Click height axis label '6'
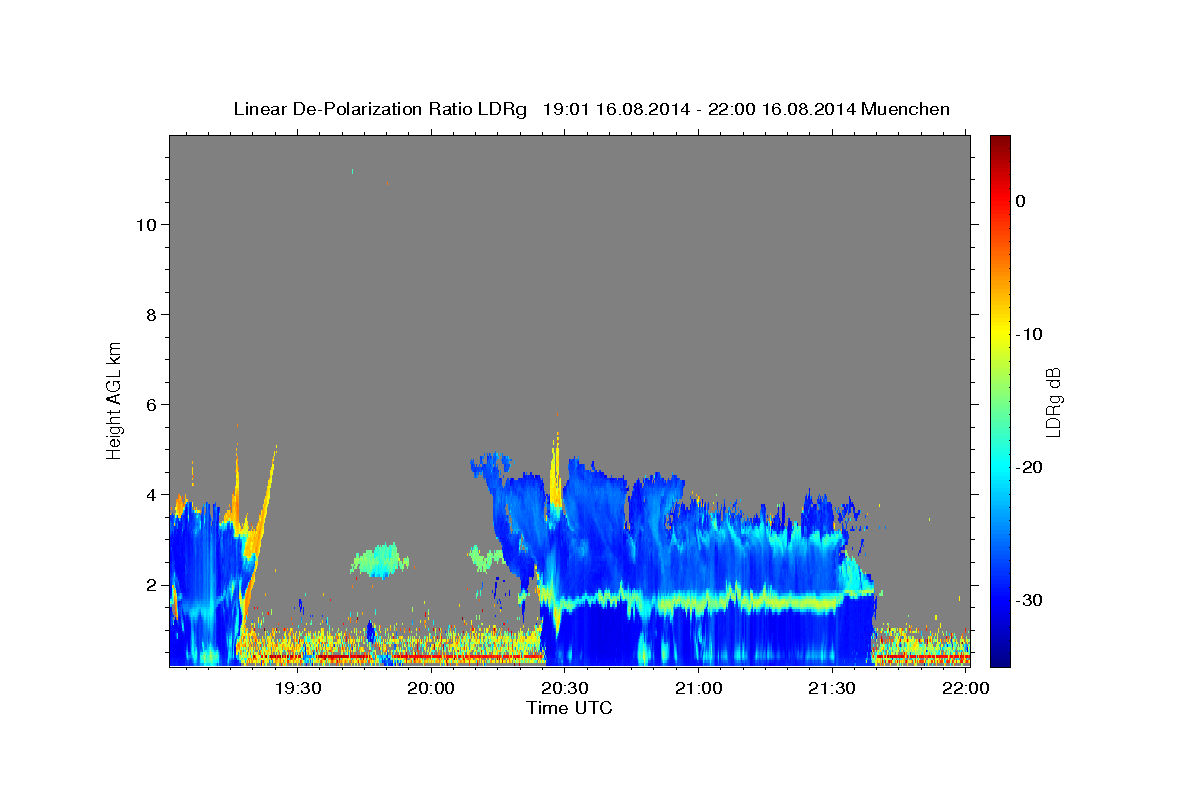 coord(151,405)
